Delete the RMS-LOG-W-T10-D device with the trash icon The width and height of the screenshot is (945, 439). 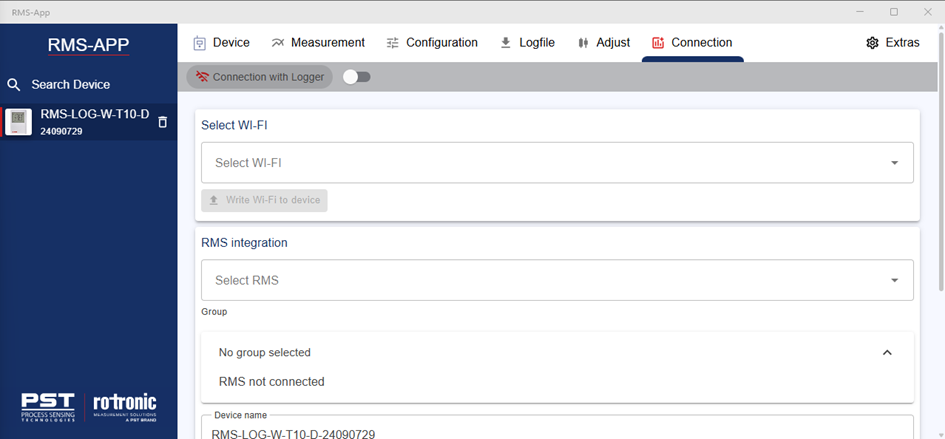(x=162, y=122)
